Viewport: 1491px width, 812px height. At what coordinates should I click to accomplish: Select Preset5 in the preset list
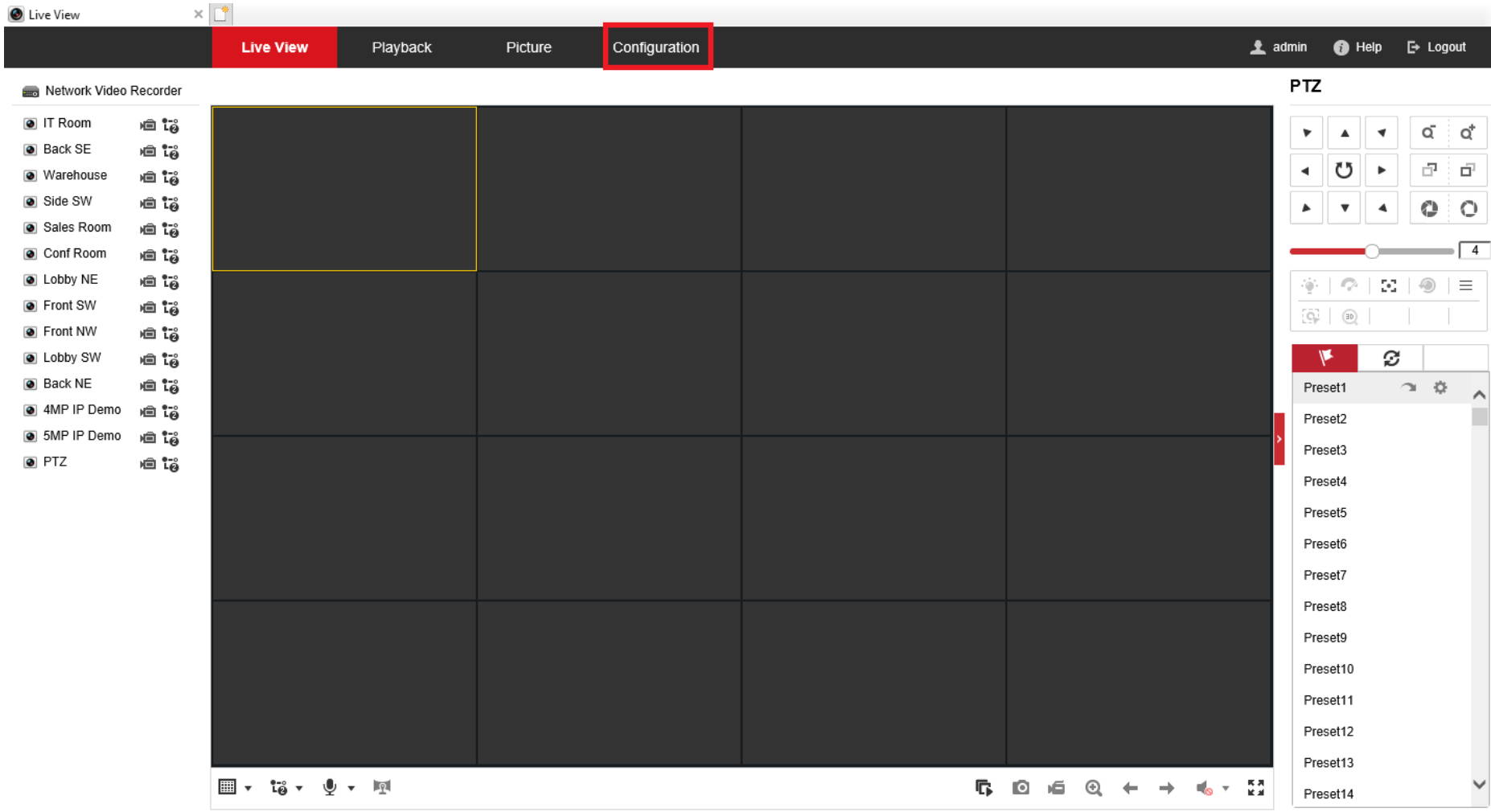tap(1325, 513)
